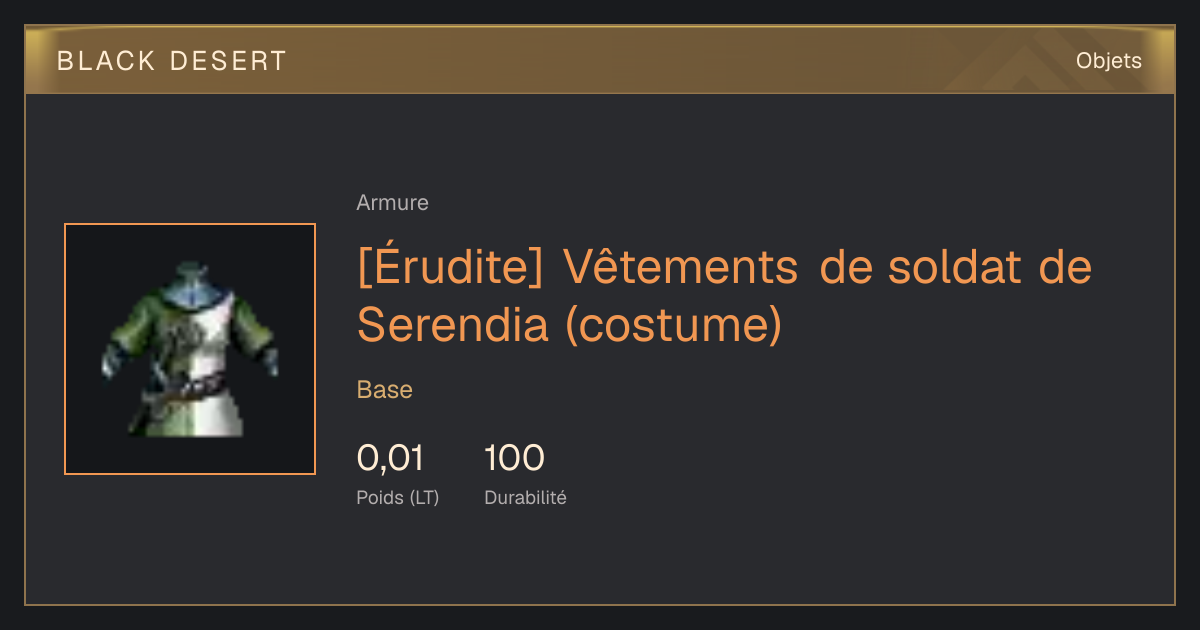Viewport: 1200px width, 630px height.
Task: Select the Armure category label
Action: pyautogui.click(x=392, y=203)
